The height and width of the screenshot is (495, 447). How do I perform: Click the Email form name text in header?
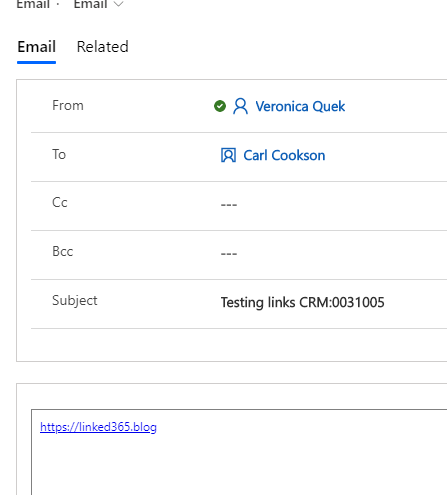(x=90, y=4)
